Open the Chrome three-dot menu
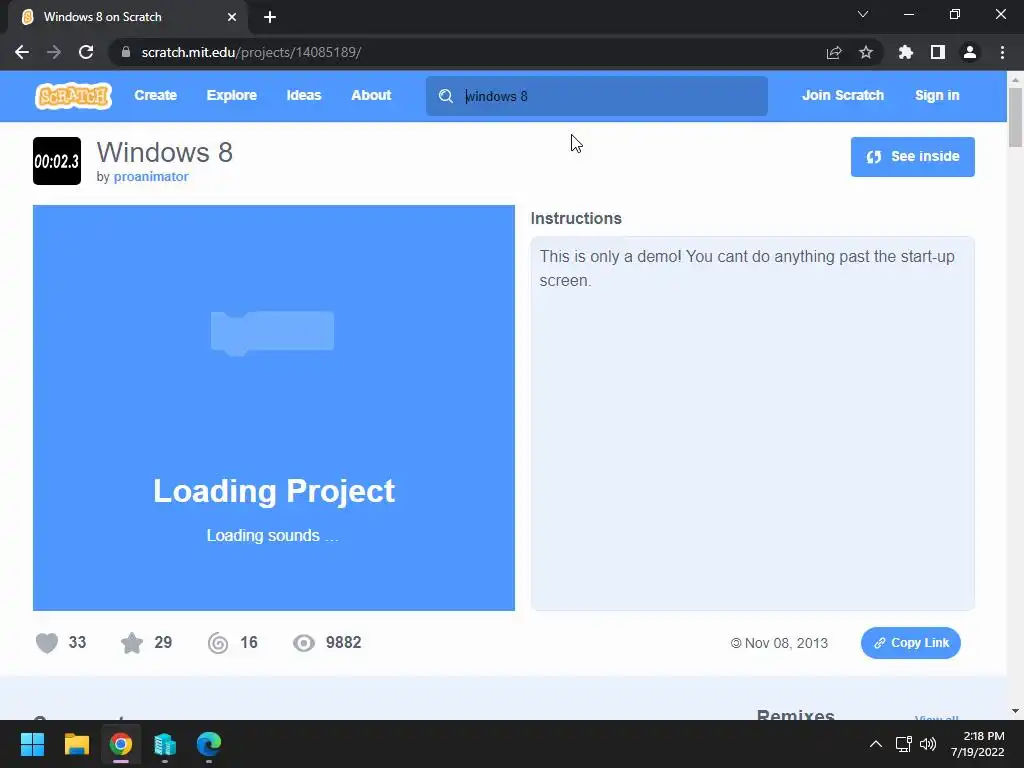The width and height of the screenshot is (1024, 768). tap(1002, 52)
